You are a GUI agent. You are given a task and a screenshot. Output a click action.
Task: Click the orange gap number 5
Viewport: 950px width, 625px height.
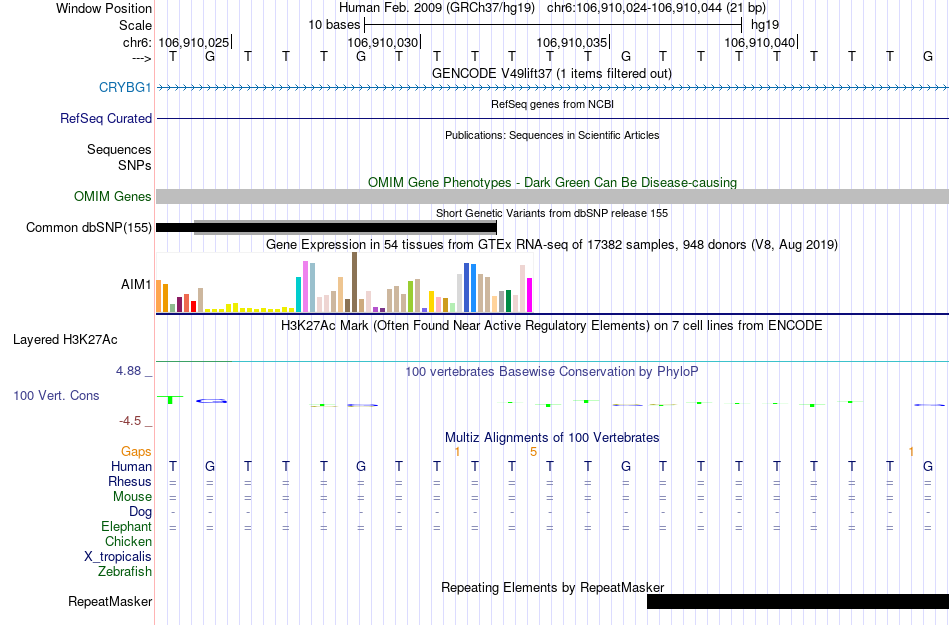pyautogui.click(x=533, y=452)
